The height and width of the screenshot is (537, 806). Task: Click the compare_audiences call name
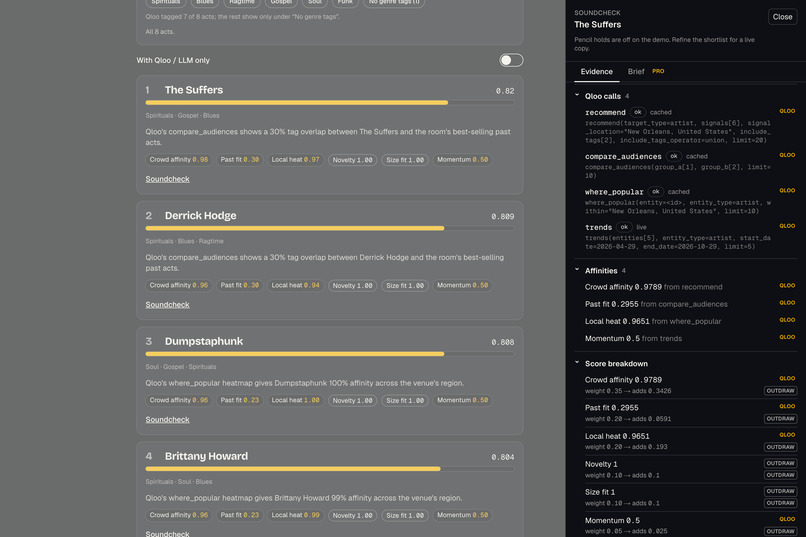pyautogui.click(x=623, y=156)
